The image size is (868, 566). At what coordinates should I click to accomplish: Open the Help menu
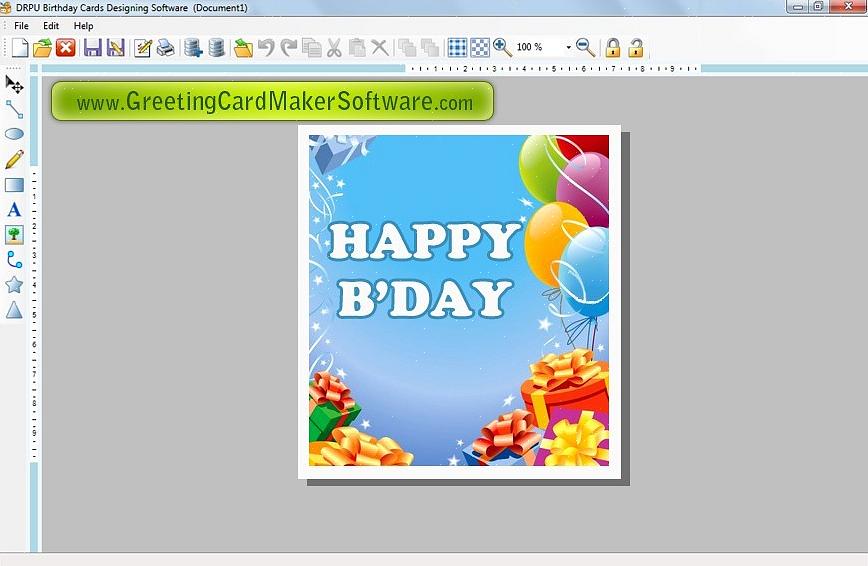click(84, 26)
